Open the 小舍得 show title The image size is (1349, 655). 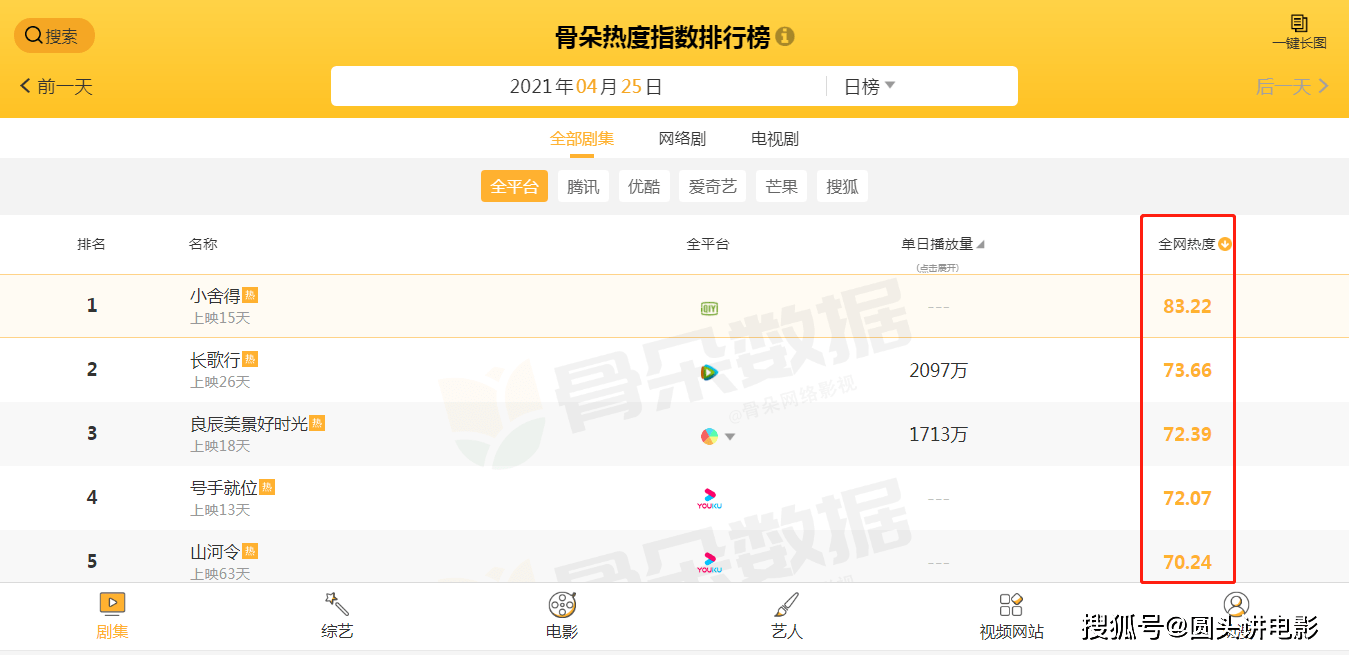(215, 296)
